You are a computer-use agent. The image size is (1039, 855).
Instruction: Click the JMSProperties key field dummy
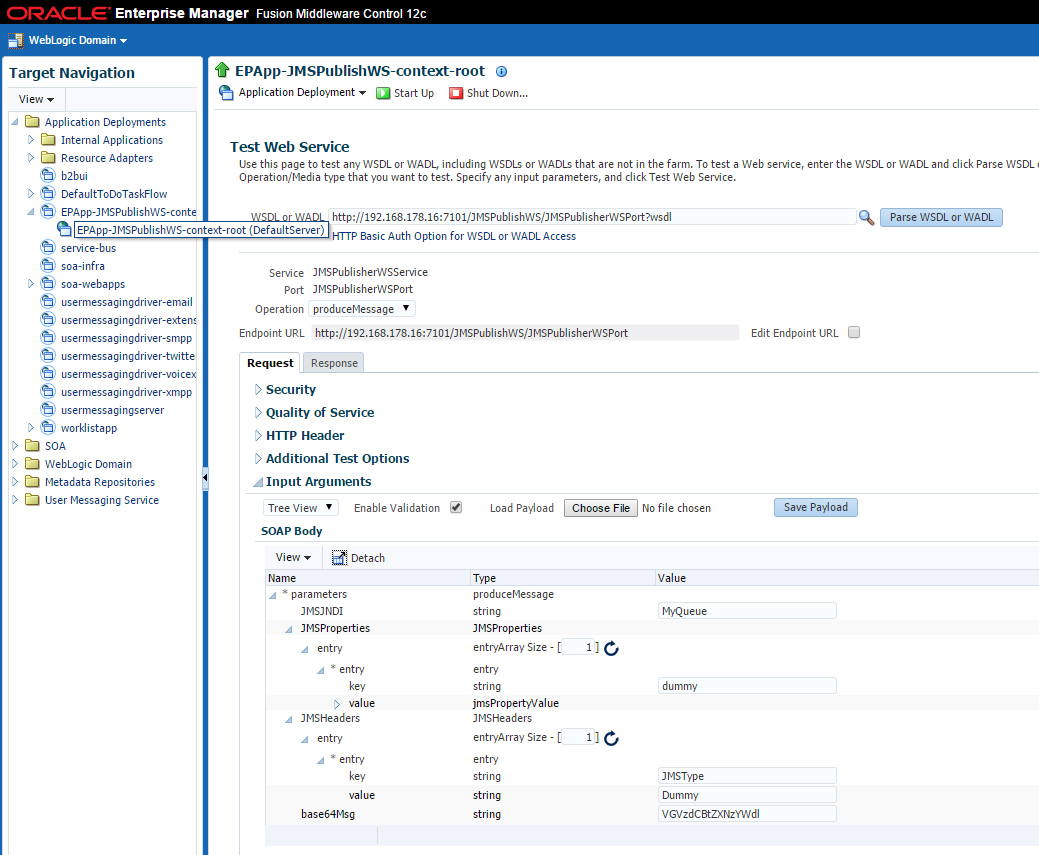[x=747, y=686]
